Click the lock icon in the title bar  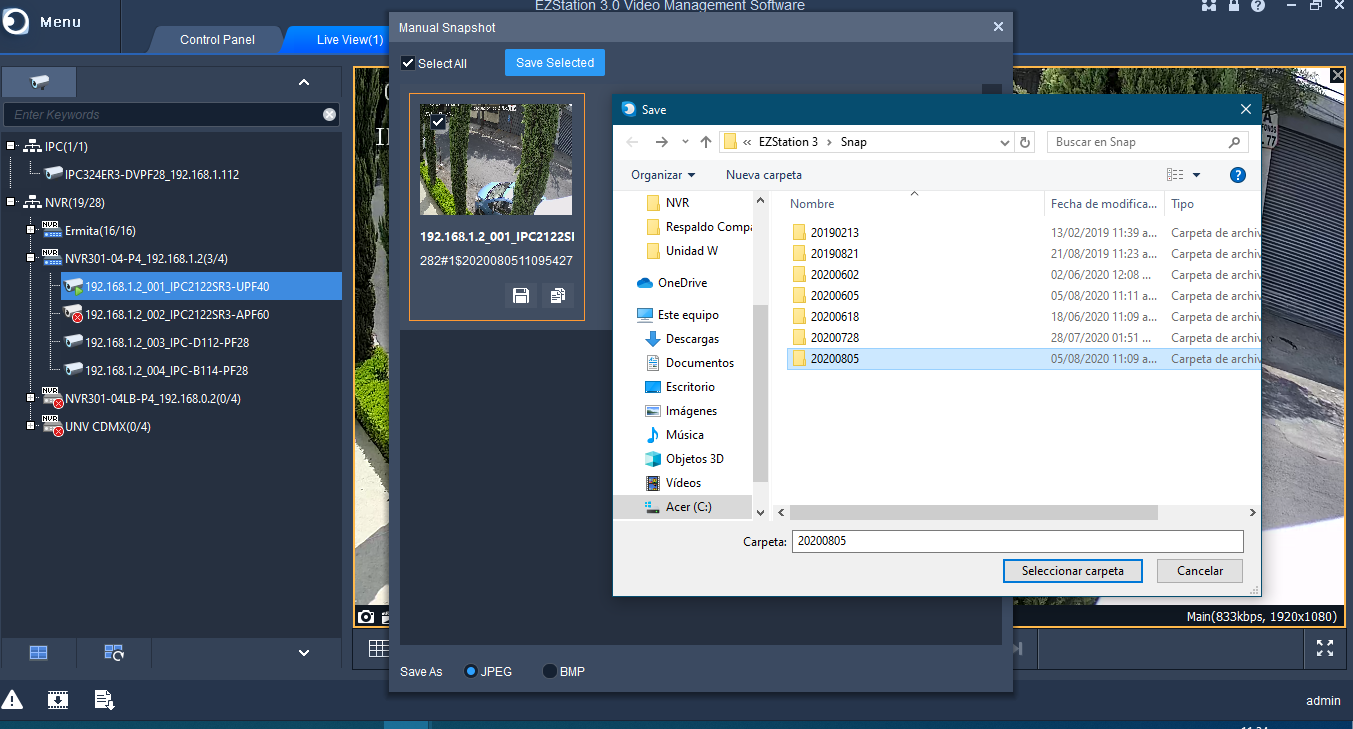pyautogui.click(x=1234, y=6)
